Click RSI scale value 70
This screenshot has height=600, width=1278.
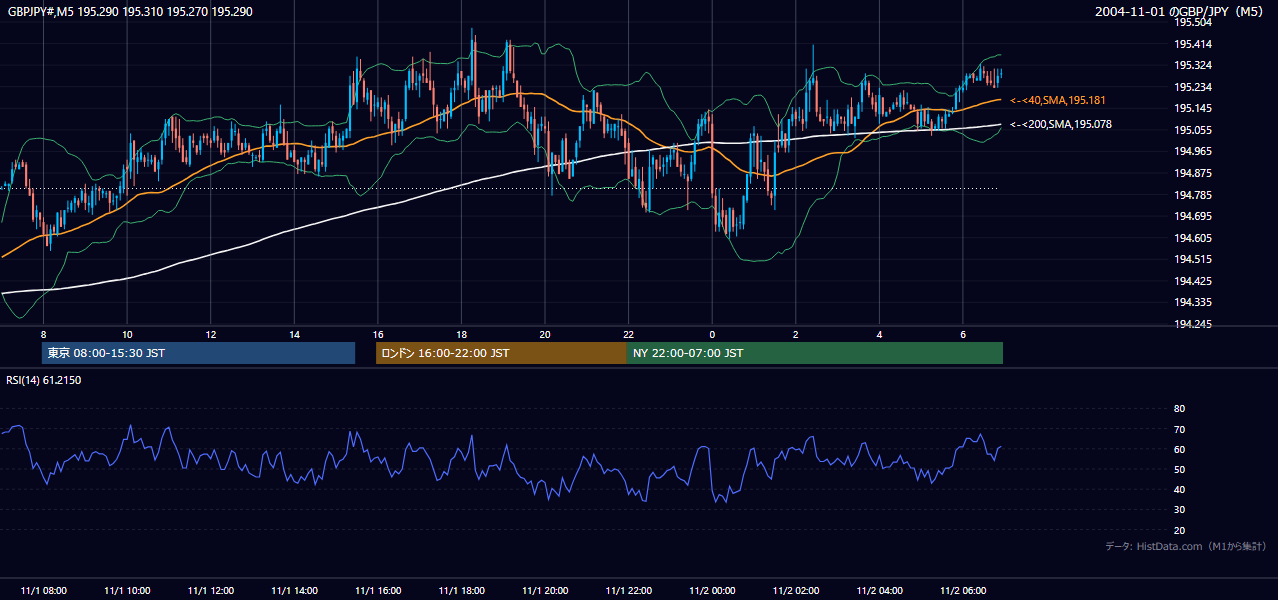pyautogui.click(x=1179, y=429)
